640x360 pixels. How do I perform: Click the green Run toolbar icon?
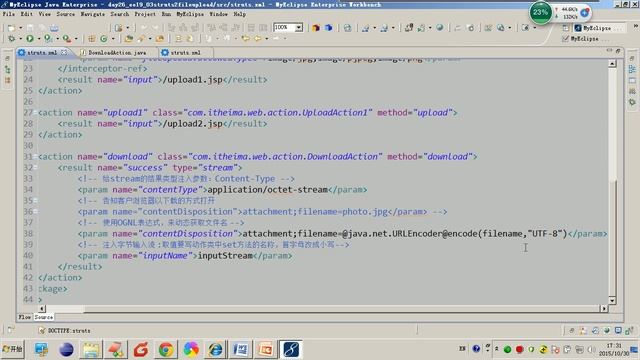(x=30, y=38)
